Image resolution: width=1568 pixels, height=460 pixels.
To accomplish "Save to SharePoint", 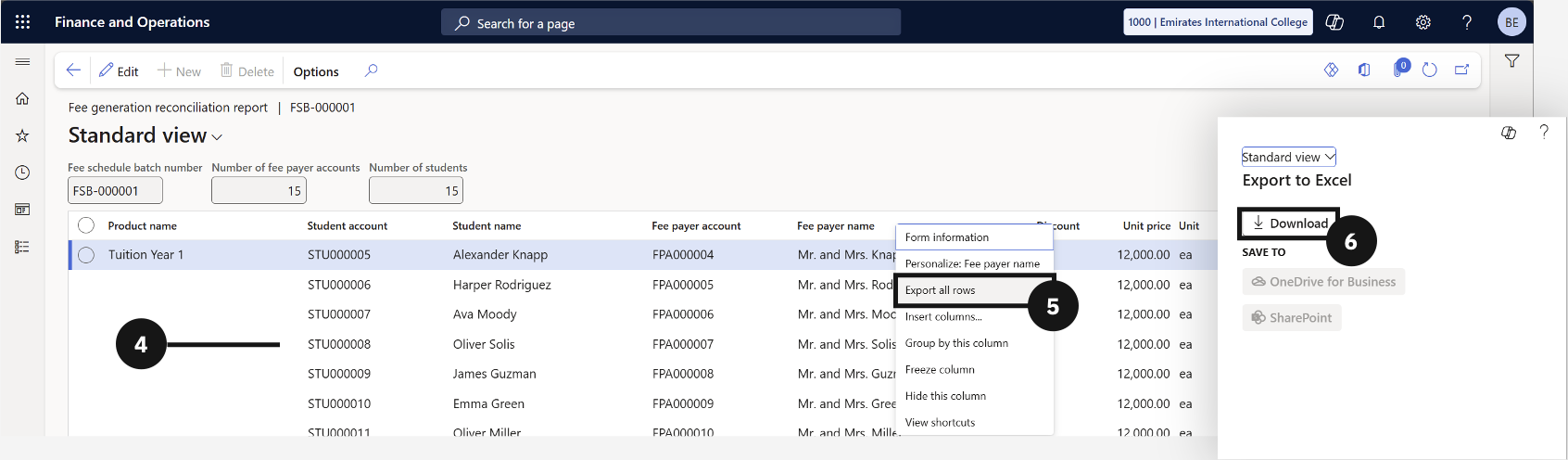I will [1292, 317].
